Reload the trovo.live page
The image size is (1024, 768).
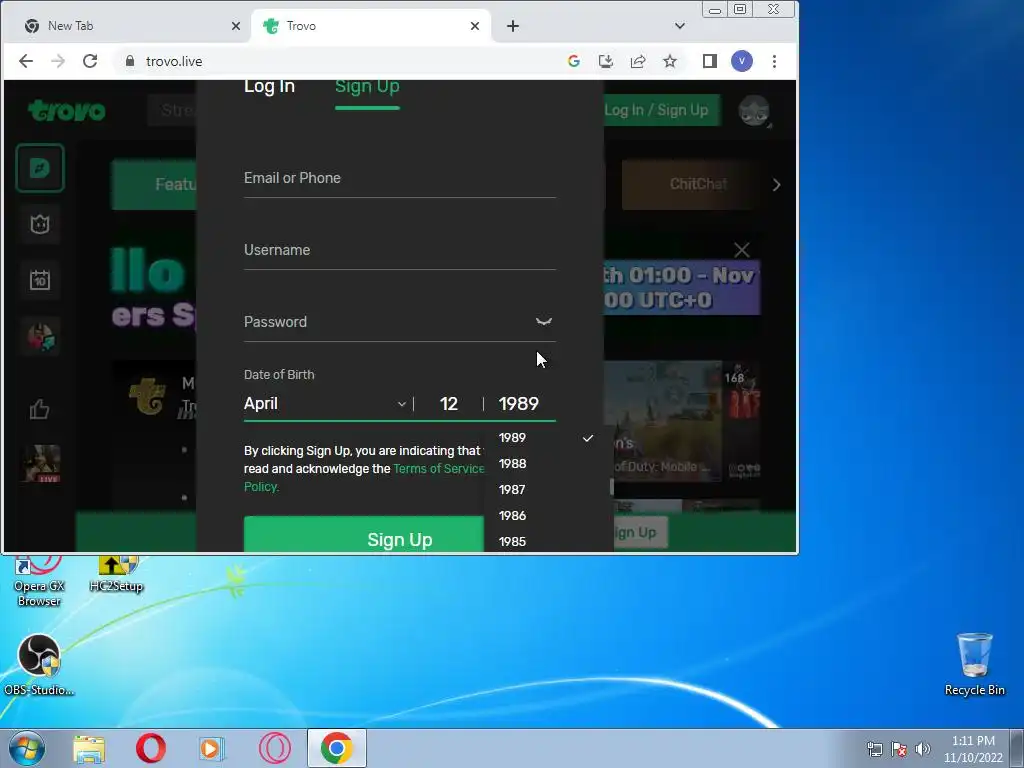coord(90,61)
